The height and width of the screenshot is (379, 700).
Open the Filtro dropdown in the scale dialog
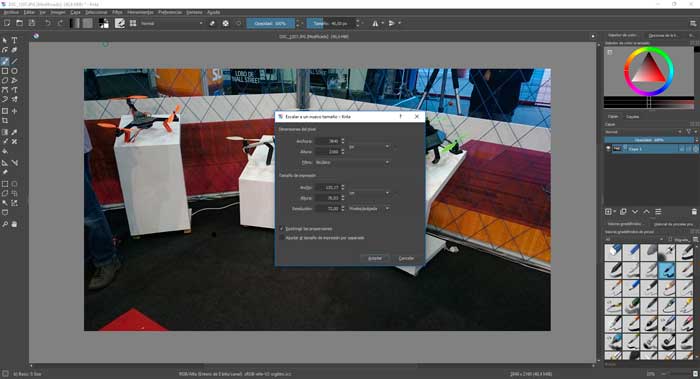pos(352,162)
